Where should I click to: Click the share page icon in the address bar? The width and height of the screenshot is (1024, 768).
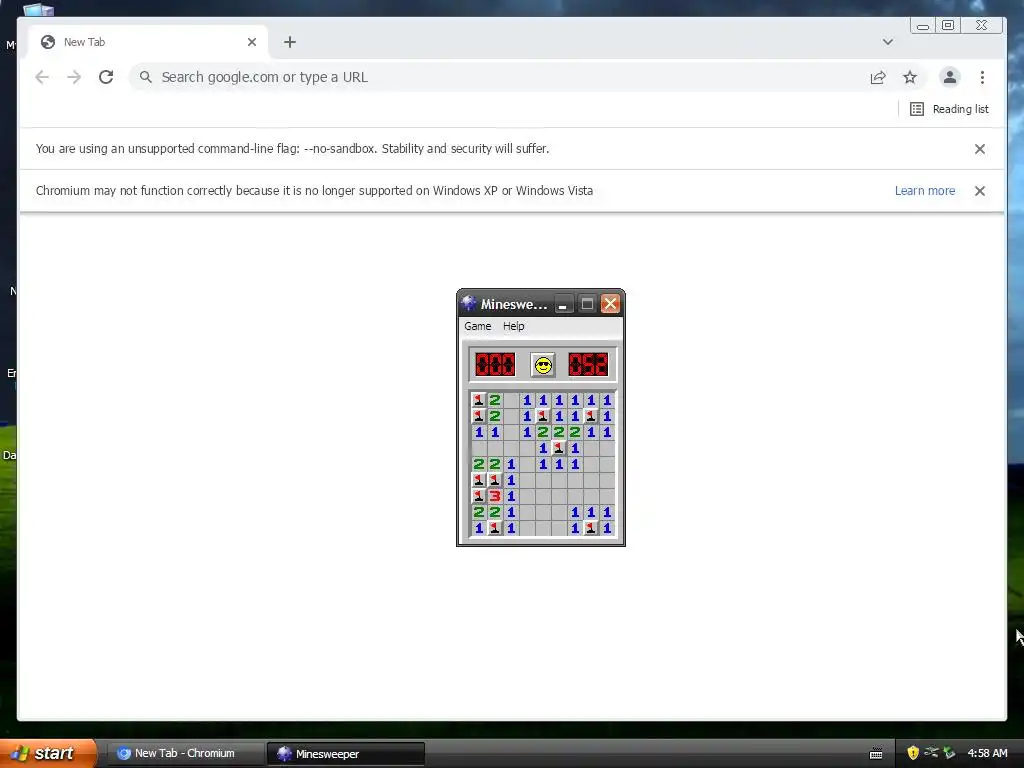(x=878, y=77)
